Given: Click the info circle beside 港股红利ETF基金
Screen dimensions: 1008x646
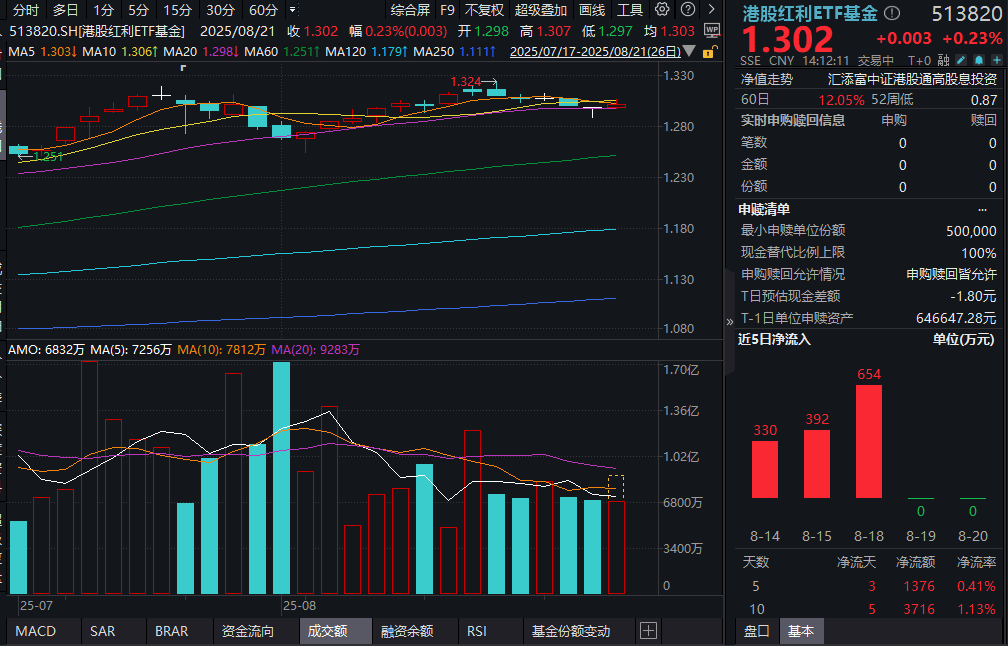Looking at the screenshot, I should click(x=891, y=14).
